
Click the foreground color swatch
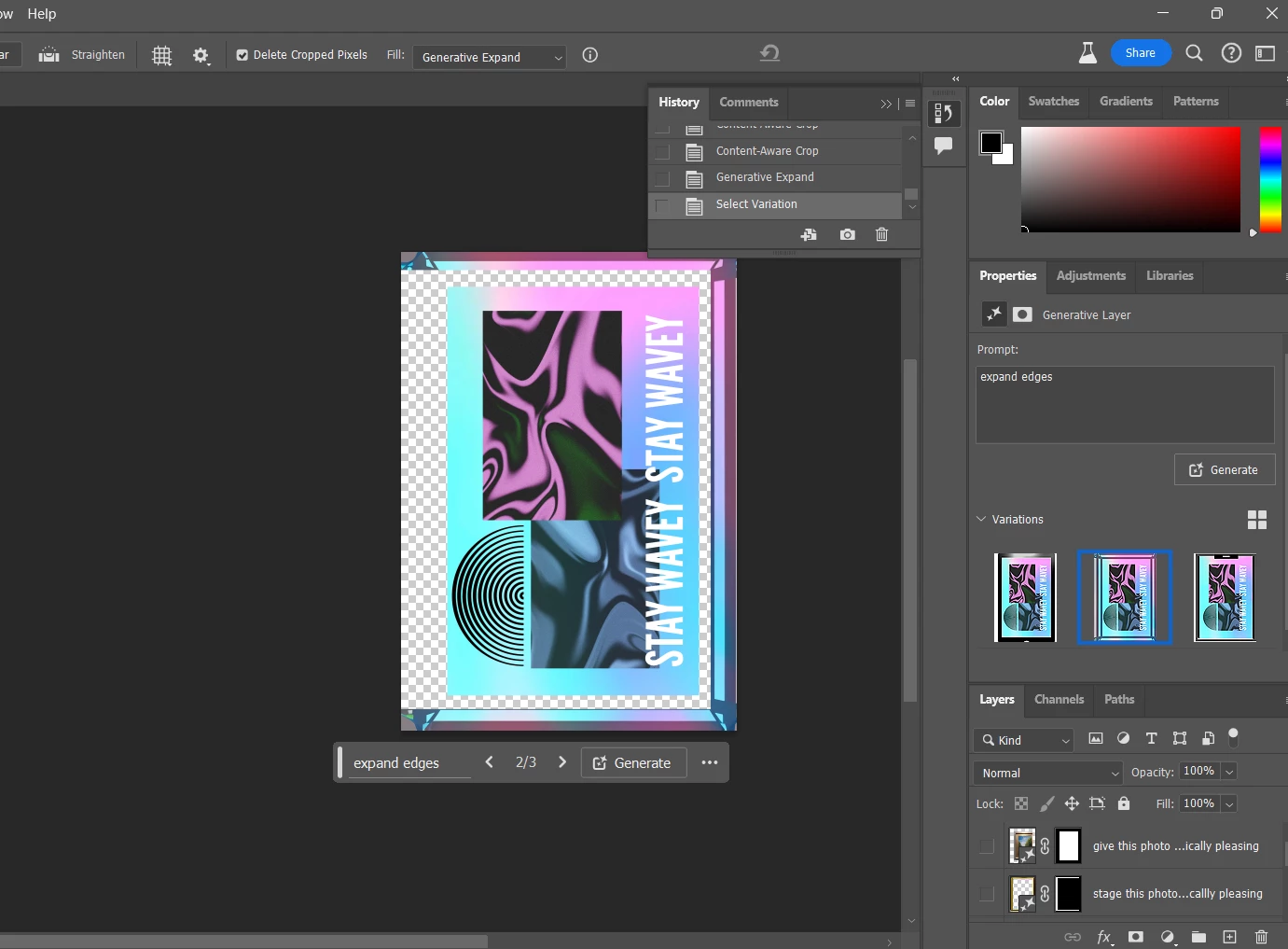[x=991, y=143]
